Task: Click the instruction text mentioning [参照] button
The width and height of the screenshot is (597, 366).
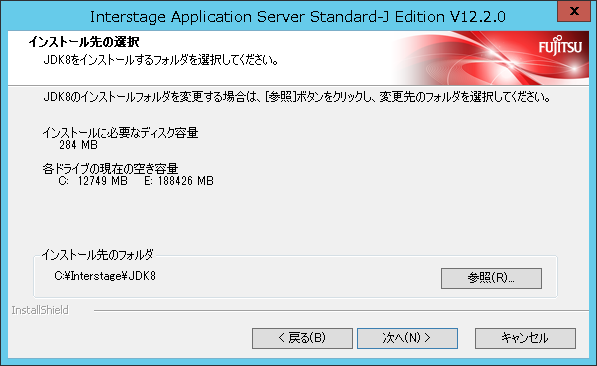Action: (297, 97)
